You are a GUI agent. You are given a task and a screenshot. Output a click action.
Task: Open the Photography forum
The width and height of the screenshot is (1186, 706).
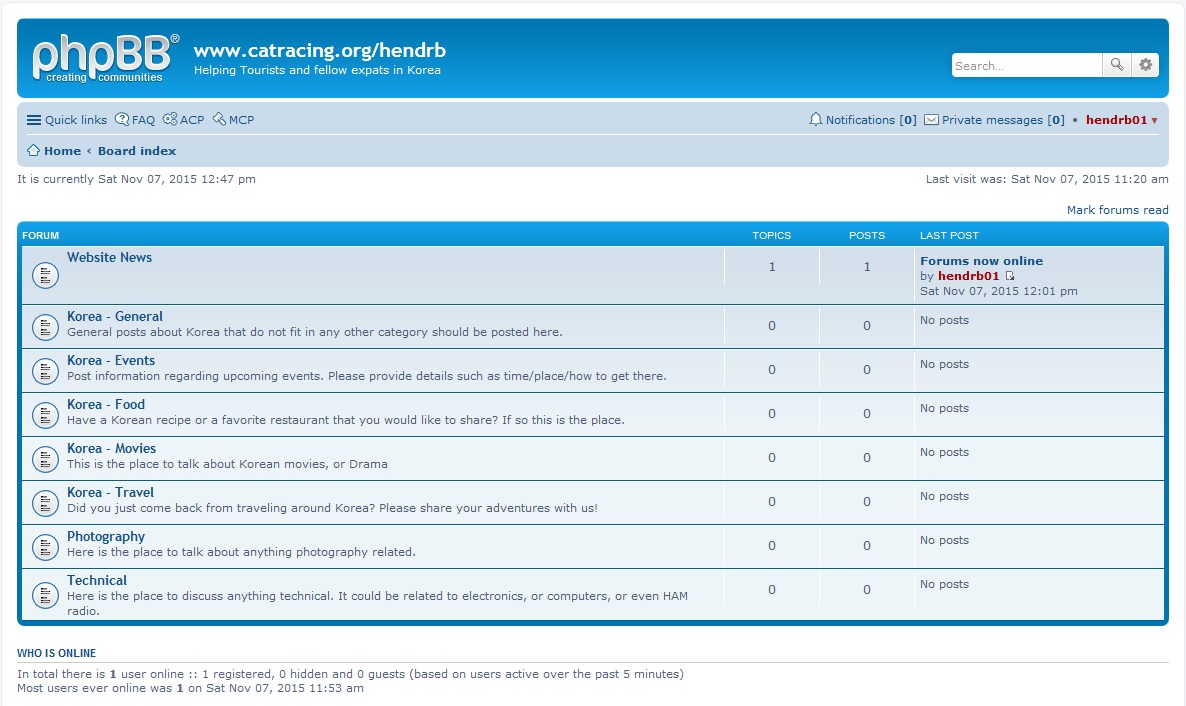click(106, 536)
